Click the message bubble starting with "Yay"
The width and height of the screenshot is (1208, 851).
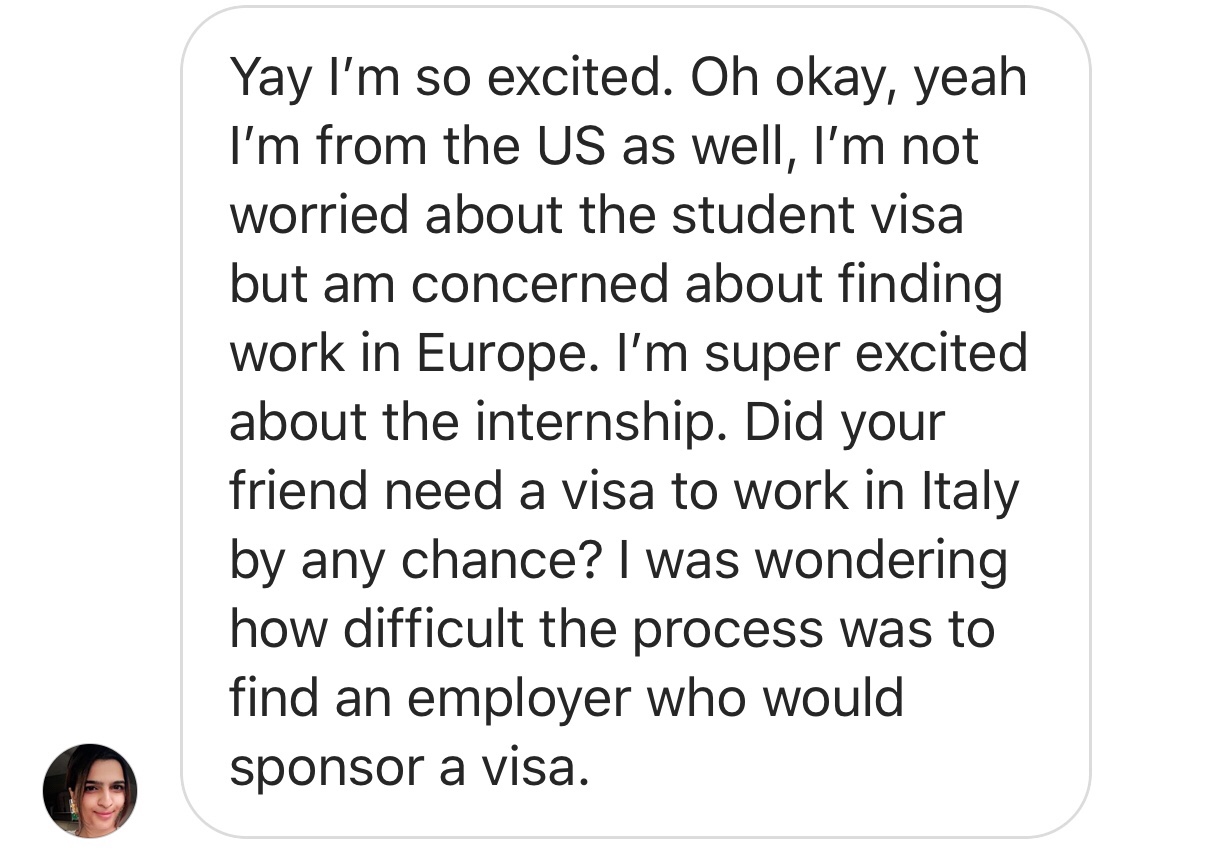(x=635, y=422)
